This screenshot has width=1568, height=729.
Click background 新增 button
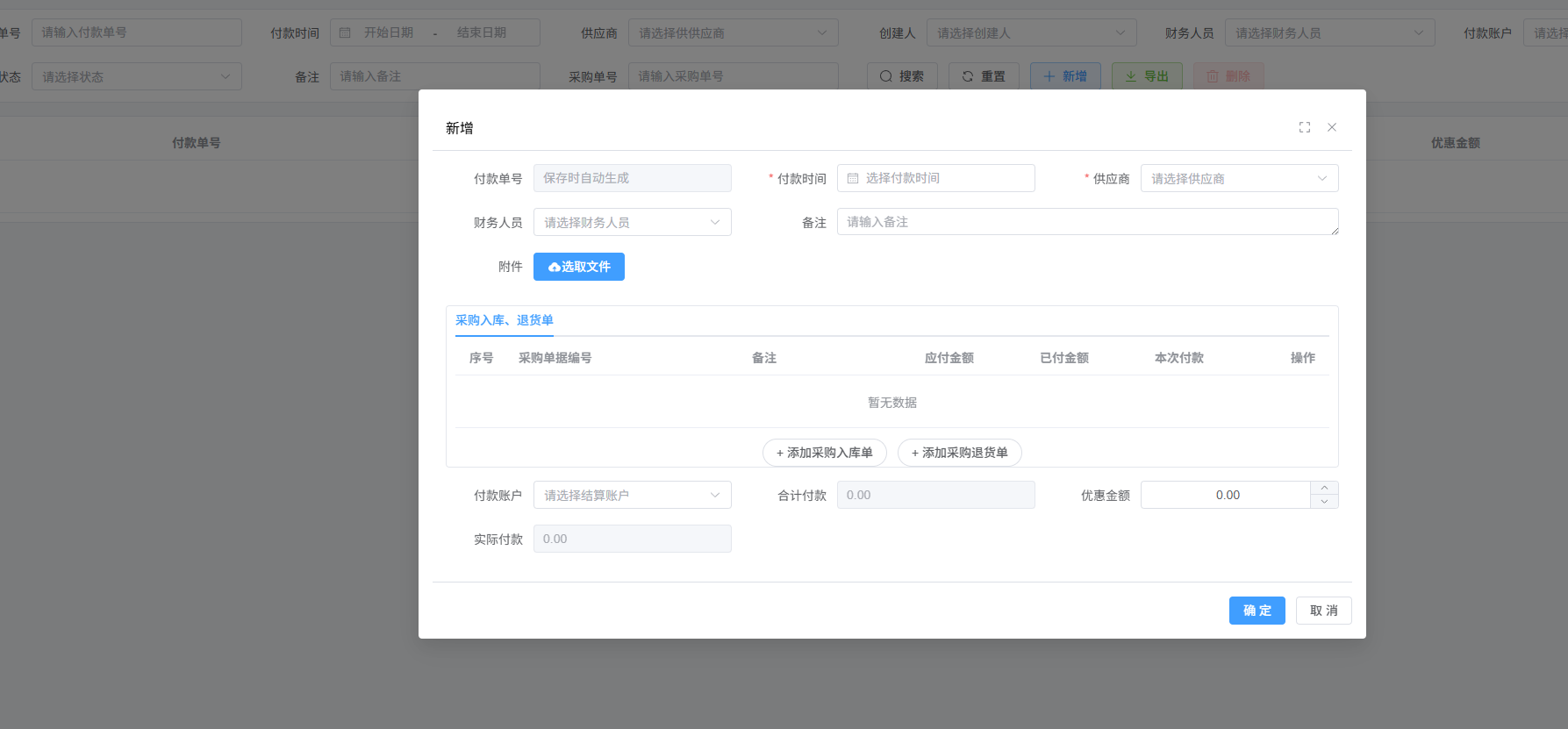coord(1065,76)
